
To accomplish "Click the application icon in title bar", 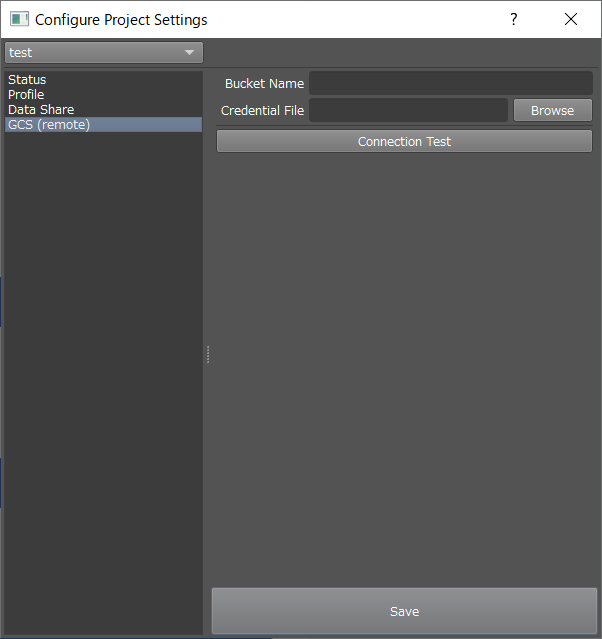I will pyautogui.click(x=18, y=19).
